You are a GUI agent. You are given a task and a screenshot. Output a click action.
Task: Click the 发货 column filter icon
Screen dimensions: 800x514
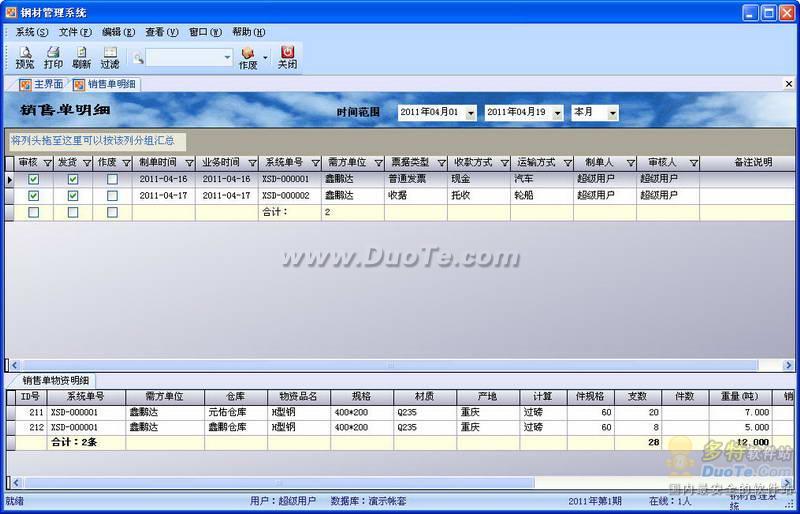[x=87, y=163]
